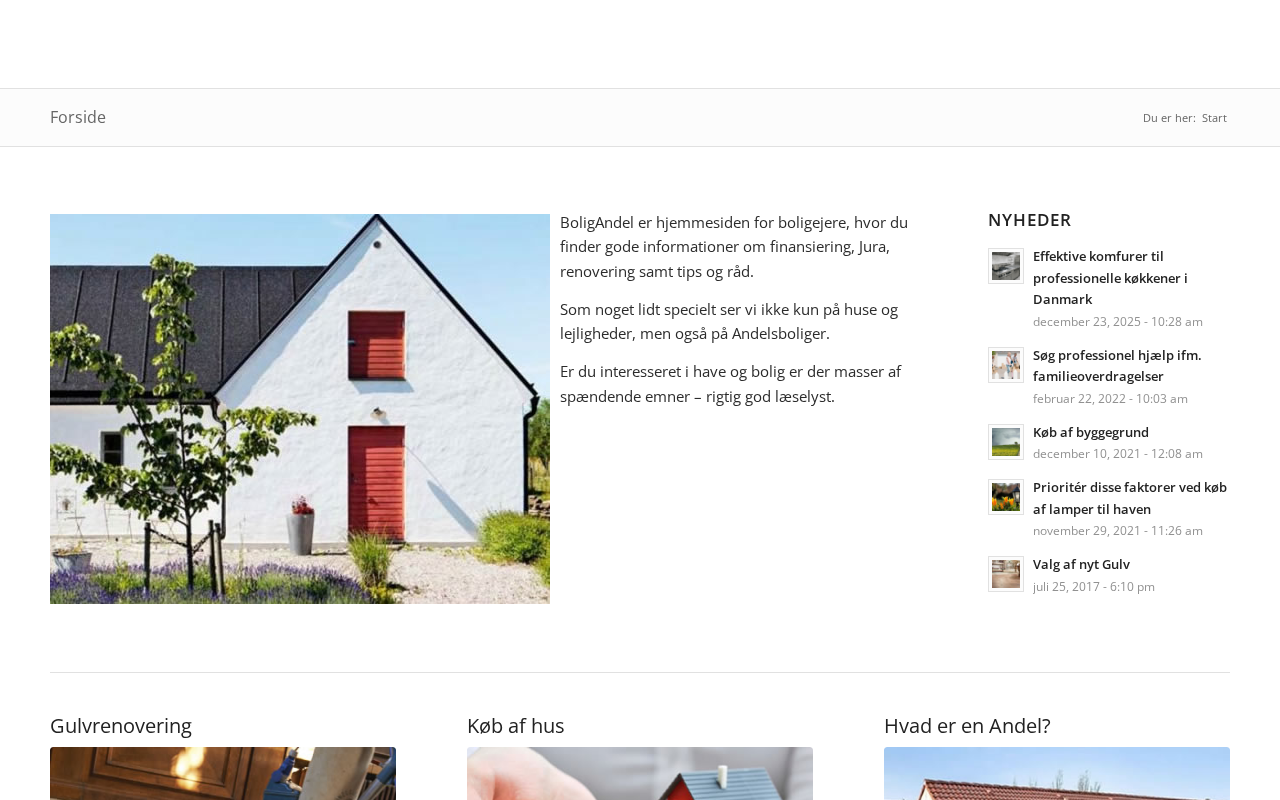Open the Køb af hus section heading
Screen dimensions: 1280x800
[516, 725]
